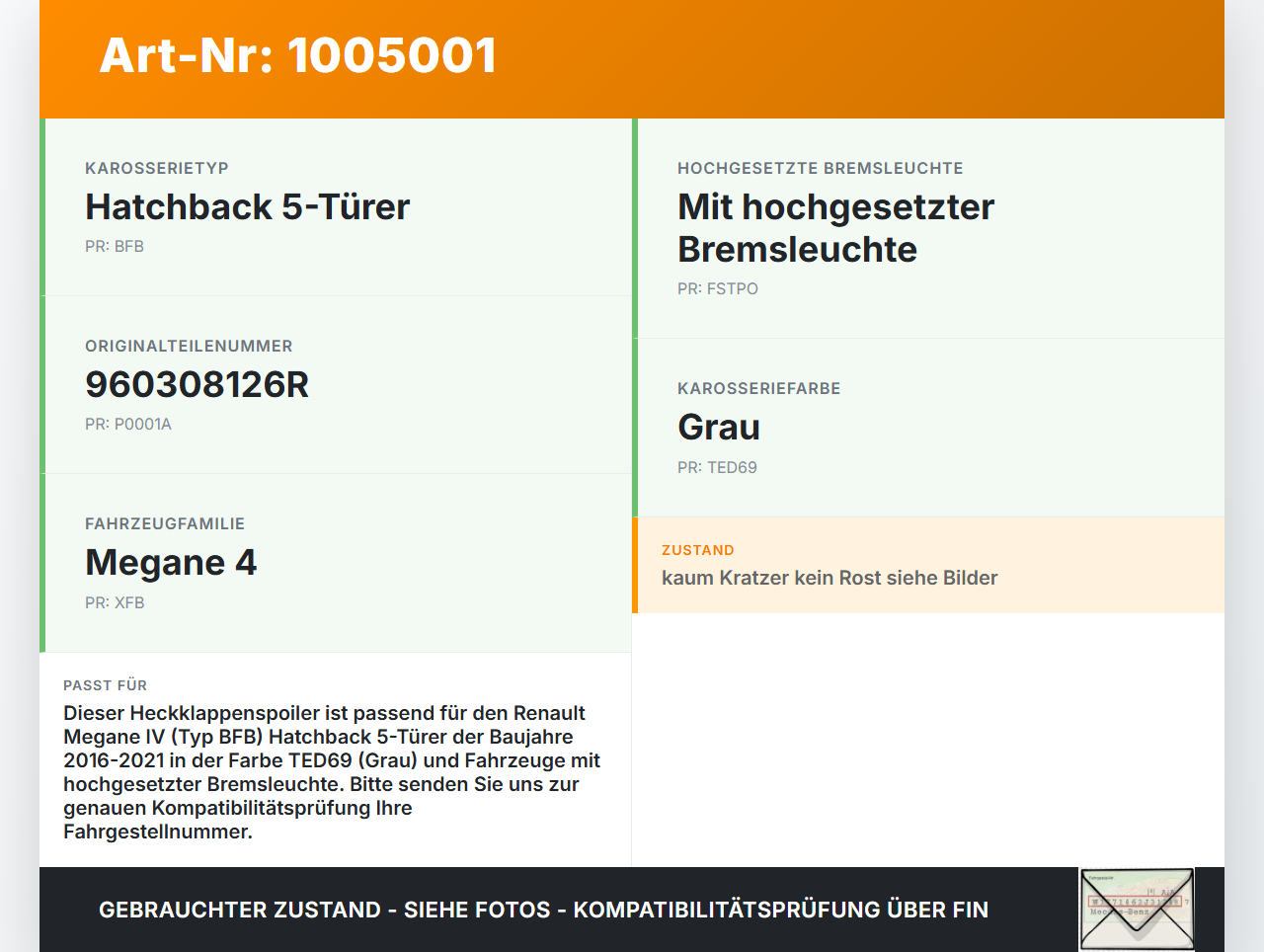Image resolution: width=1264 pixels, height=952 pixels.
Task: Click the Karosseriefarbe label
Action: (x=759, y=388)
